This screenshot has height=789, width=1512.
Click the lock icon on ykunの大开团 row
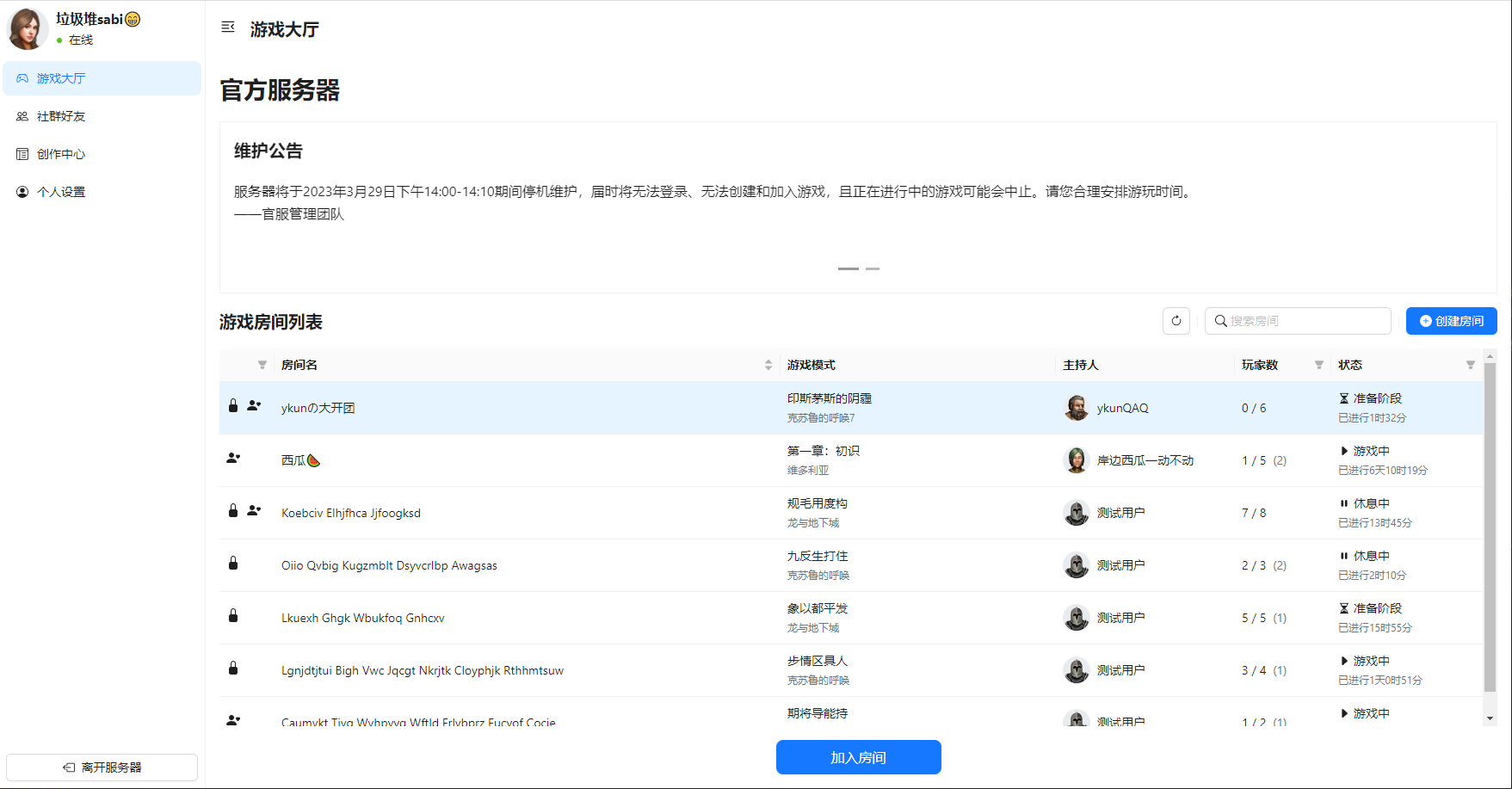[233, 405]
